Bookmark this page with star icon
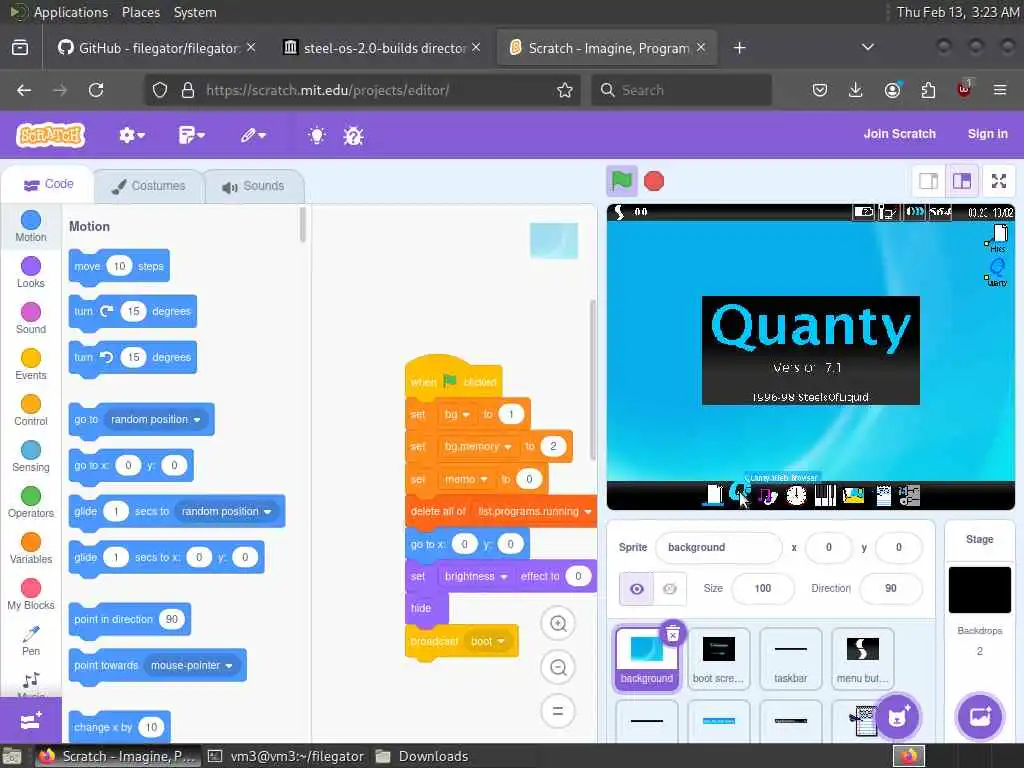The width and height of the screenshot is (1024, 768). click(x=565, y=90)
